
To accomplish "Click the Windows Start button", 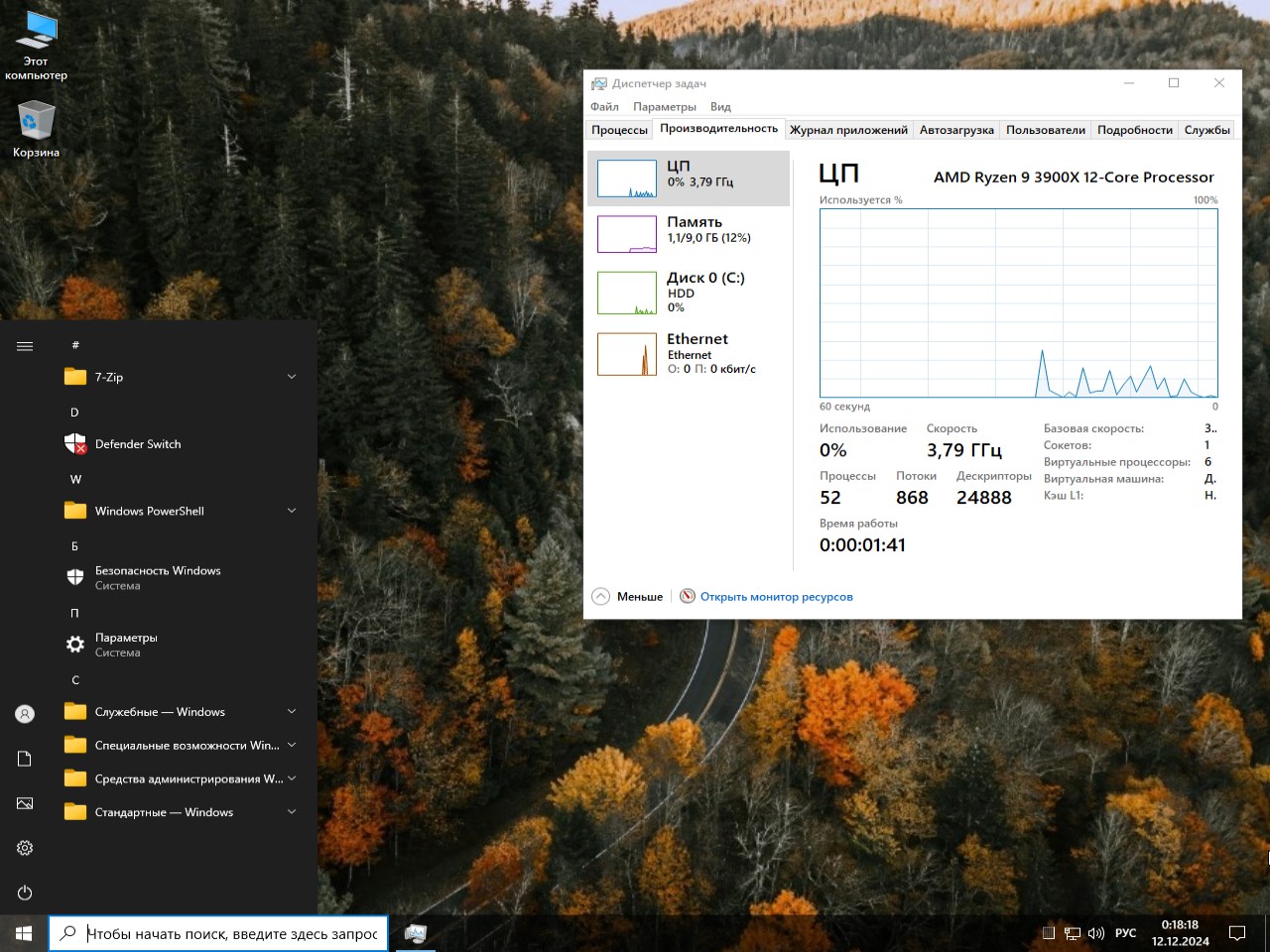I will pyautogui.click(x=24, y=933).
